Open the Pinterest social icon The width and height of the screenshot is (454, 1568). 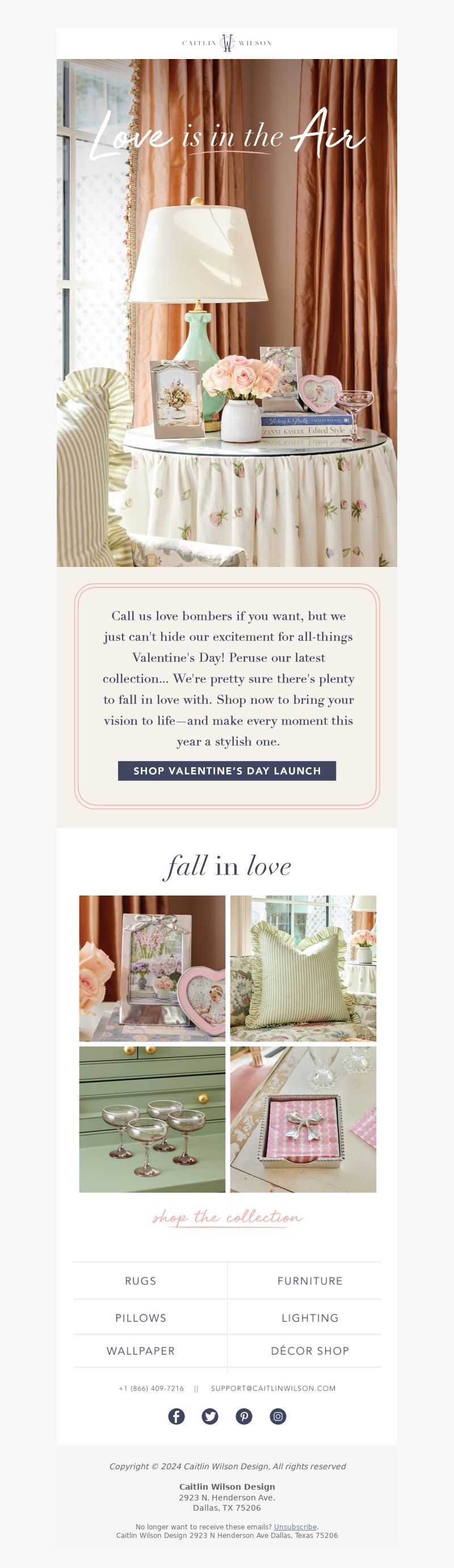coord(244,1416)
